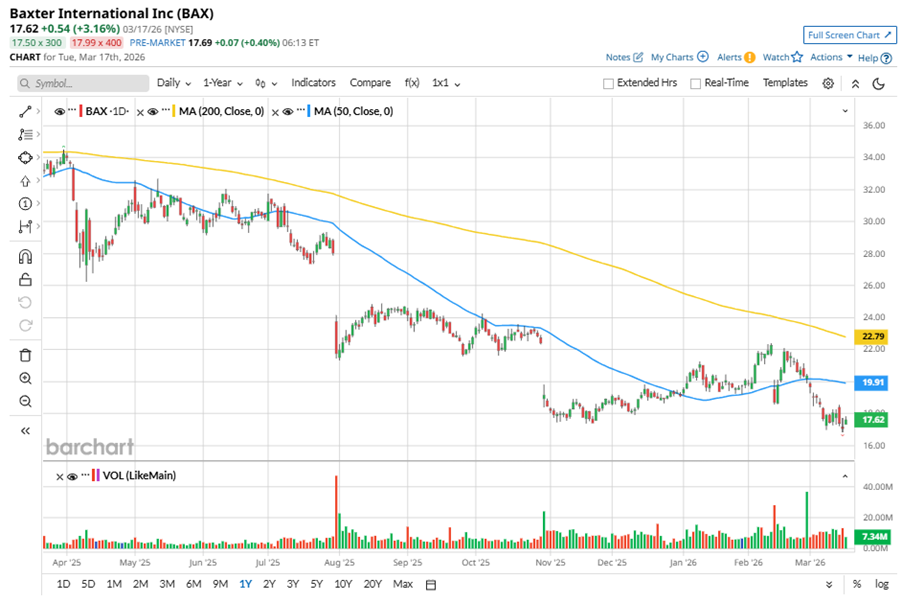The image size is (902, 602).
Task: Undo the last chart action
Action: click(25, 303)
